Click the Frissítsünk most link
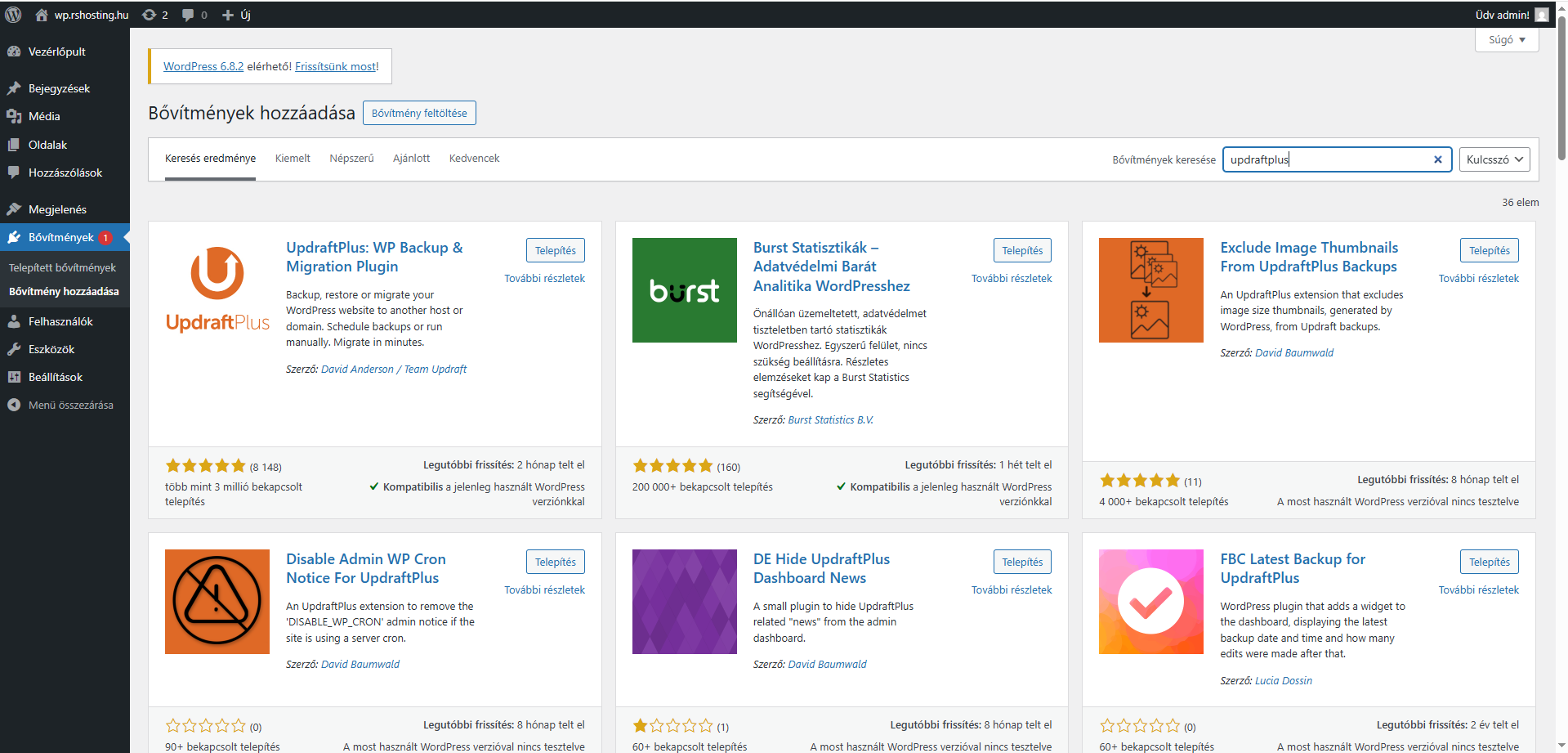This screenshot has height=753, width=1568. pyautogui.click(x=335, y=66)
